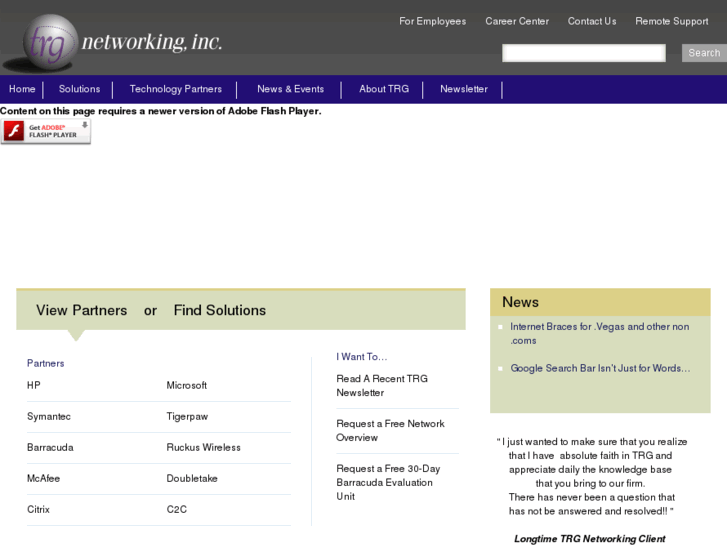Open the Google Search Bar news article

(600, 368)
